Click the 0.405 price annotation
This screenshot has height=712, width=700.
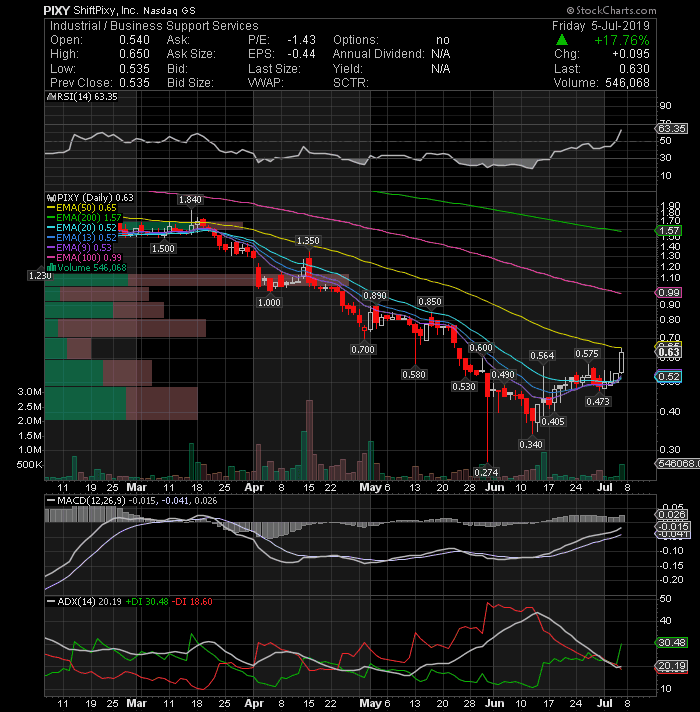[x=552, y=421]
